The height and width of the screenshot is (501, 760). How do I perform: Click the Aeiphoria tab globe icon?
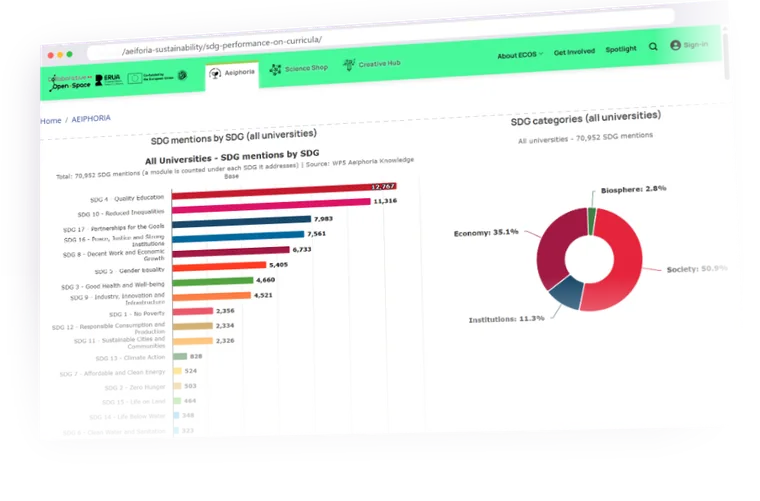pyautogui.click(x=215, y=74)
